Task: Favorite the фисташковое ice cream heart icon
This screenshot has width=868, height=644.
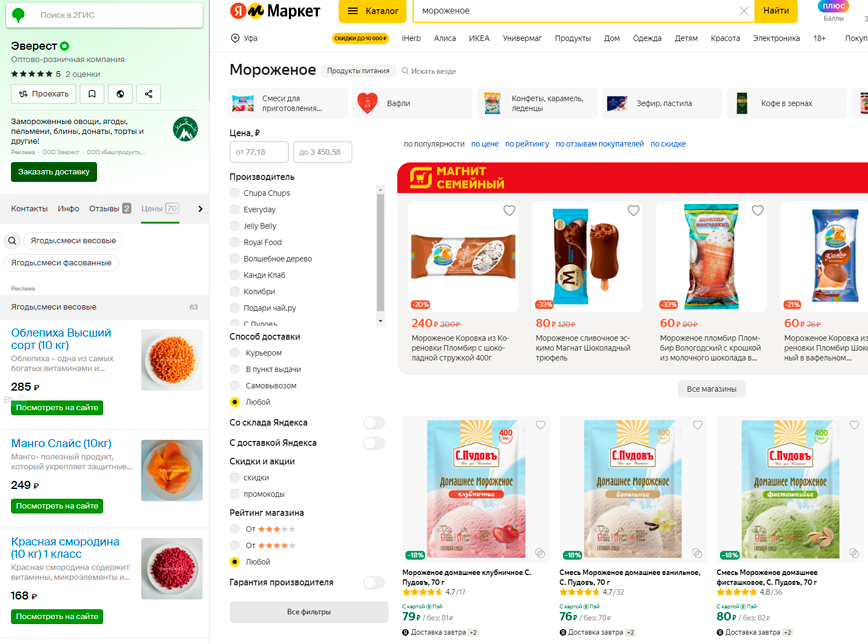Action: (x=854, y=425)
